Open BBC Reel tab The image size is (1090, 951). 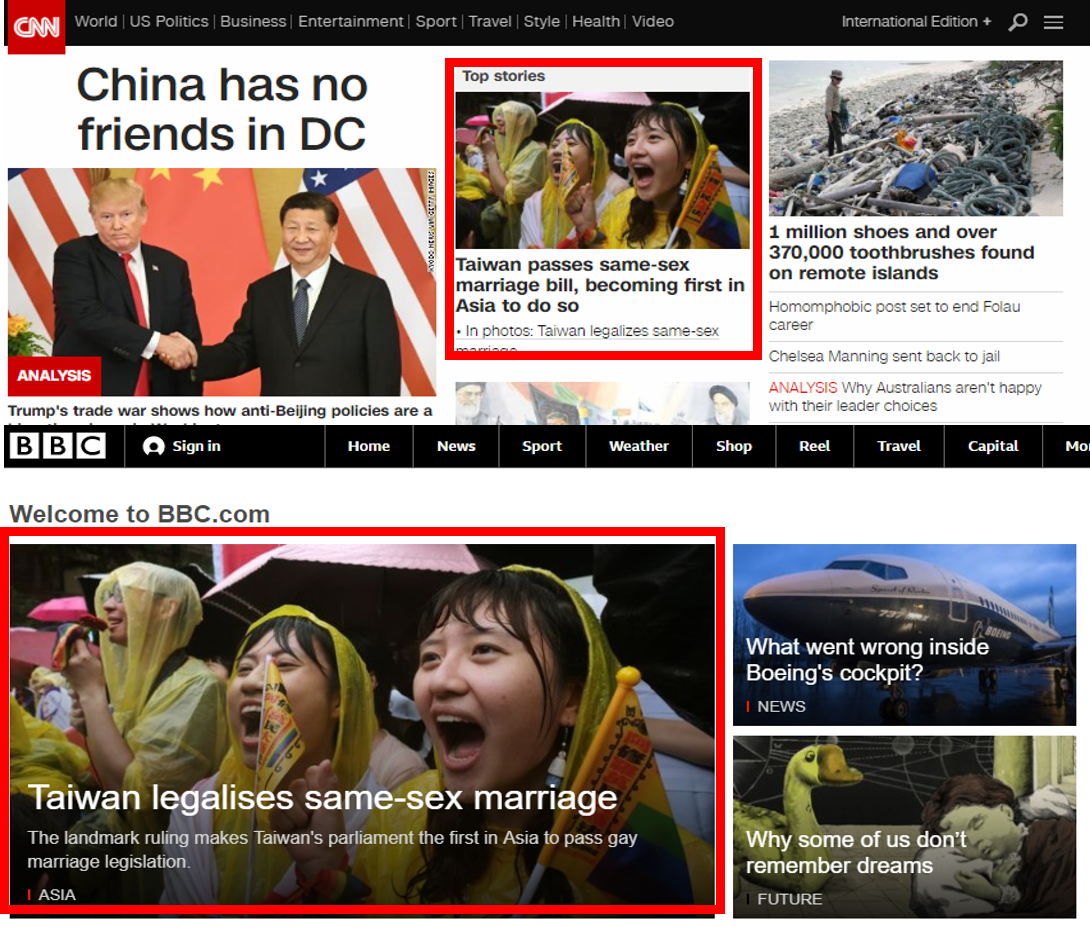point(814,446)
